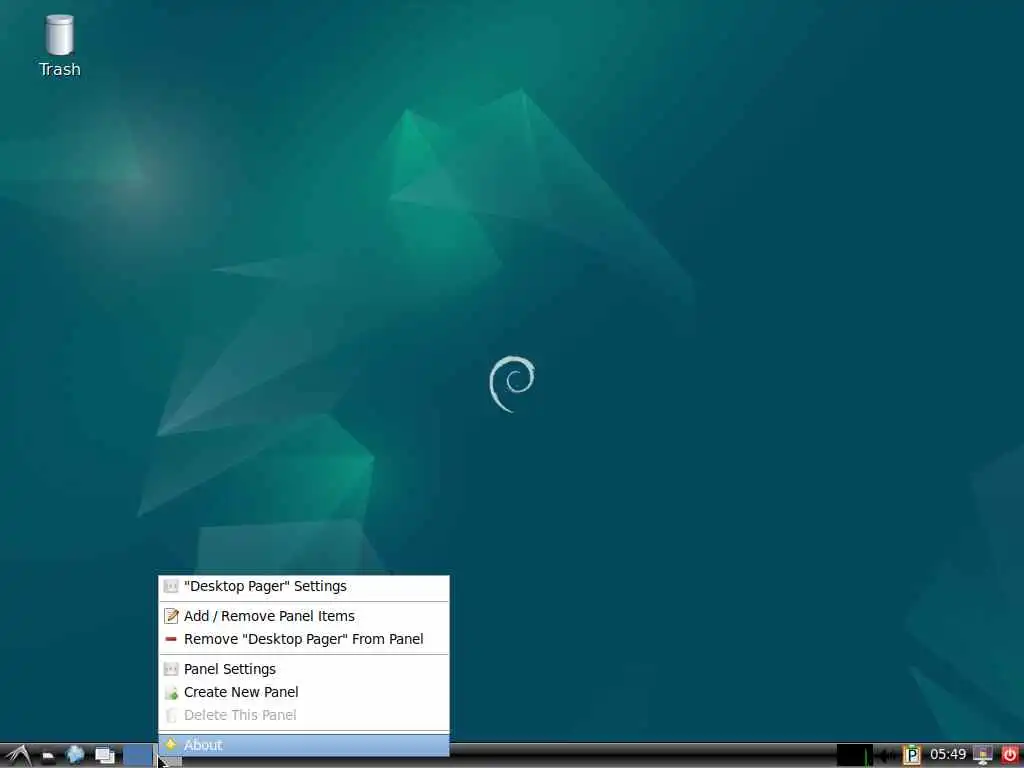Click the screen lock monitor icon
Viewport: 1024px width, 768px height.
pyautogui.click(x=983, y=756)
